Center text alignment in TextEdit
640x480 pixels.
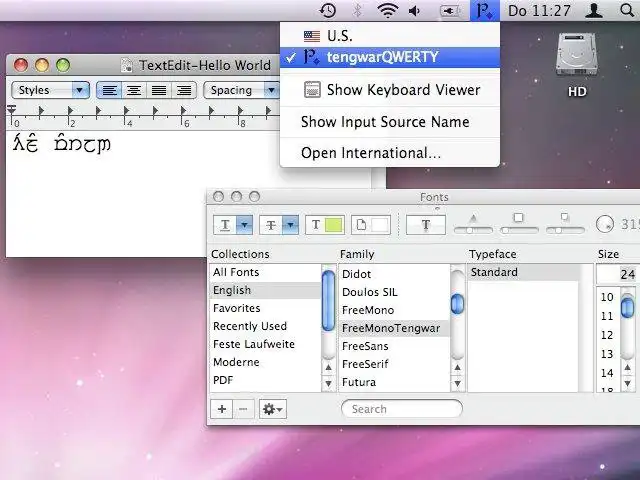click(x=134, y=90)
